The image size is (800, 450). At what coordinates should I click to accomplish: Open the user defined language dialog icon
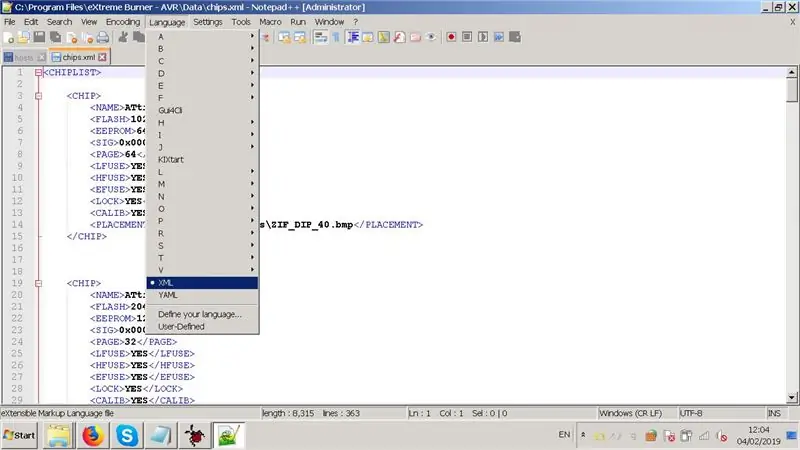pyautogui.click(x=368, y=37)
